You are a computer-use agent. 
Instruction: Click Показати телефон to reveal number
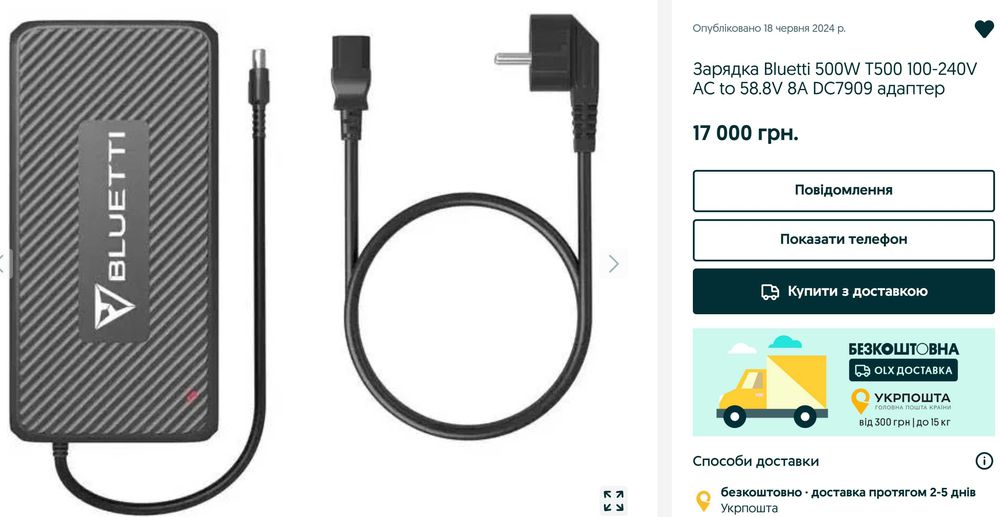click(x=843, y=240)
